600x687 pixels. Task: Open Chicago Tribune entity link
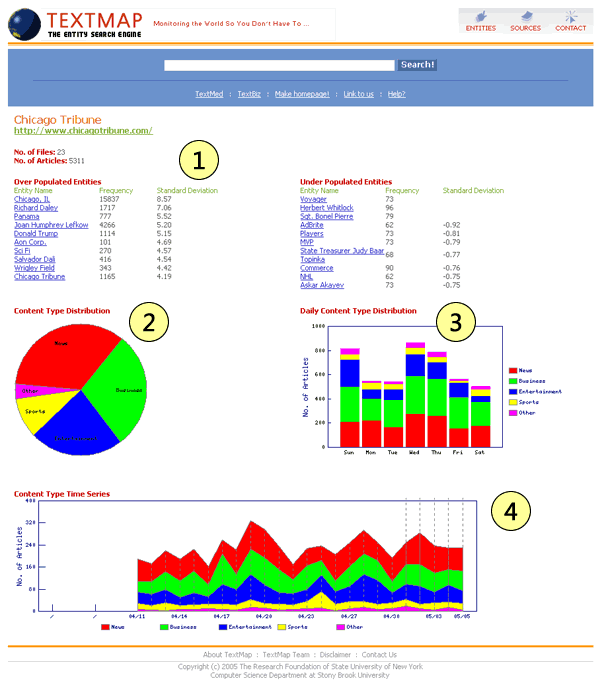pyautogui.click(x=39, y=276)
